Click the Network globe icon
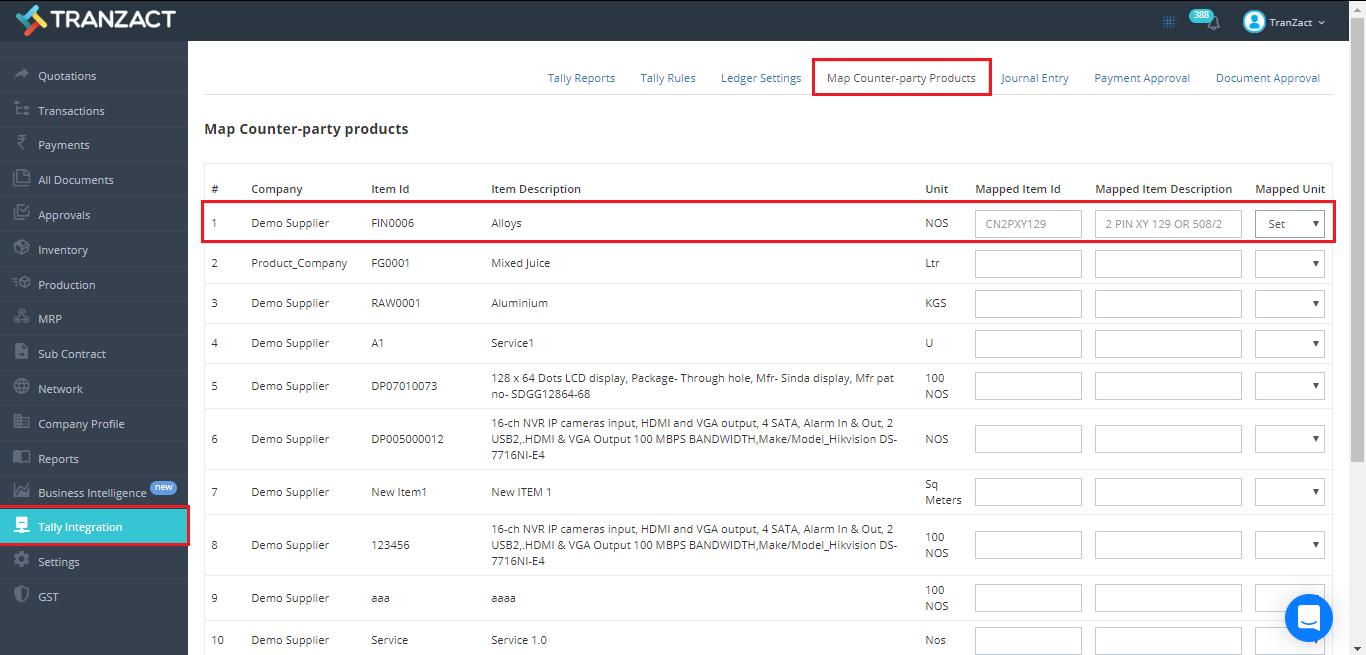The image size is (1366, 655). pos(21,388)
